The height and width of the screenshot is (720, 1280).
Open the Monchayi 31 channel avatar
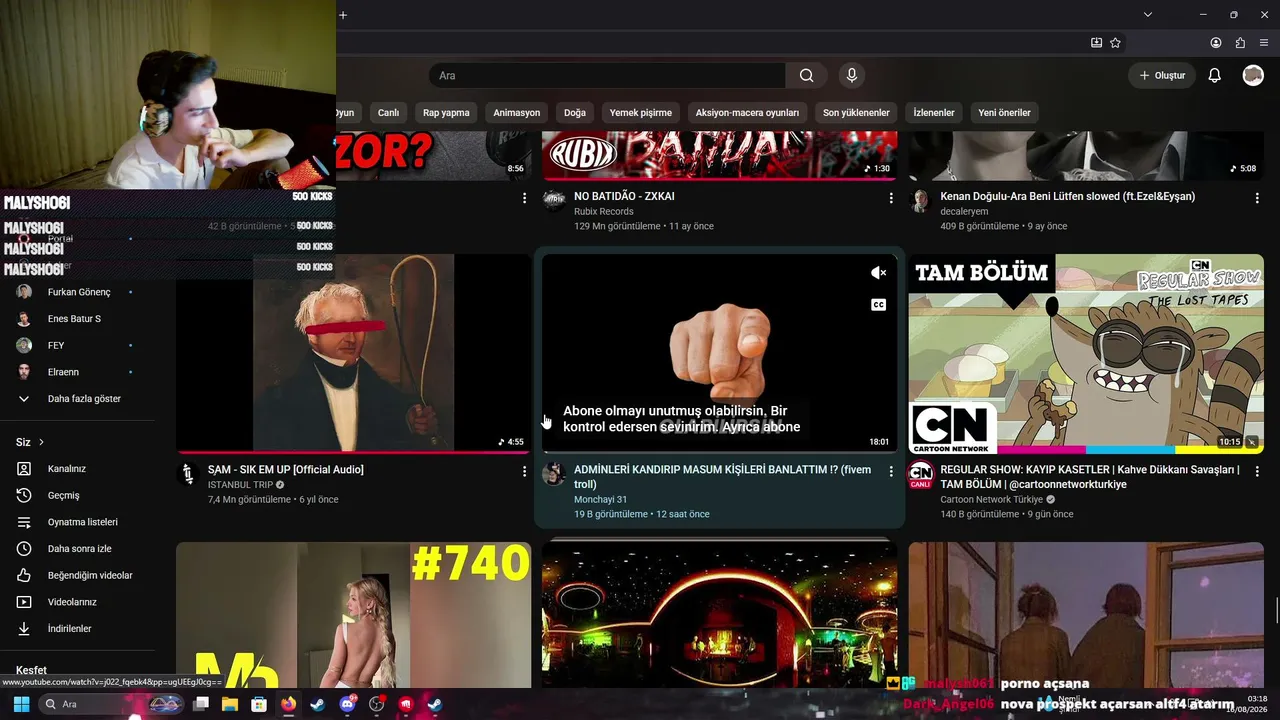point(554,474)
